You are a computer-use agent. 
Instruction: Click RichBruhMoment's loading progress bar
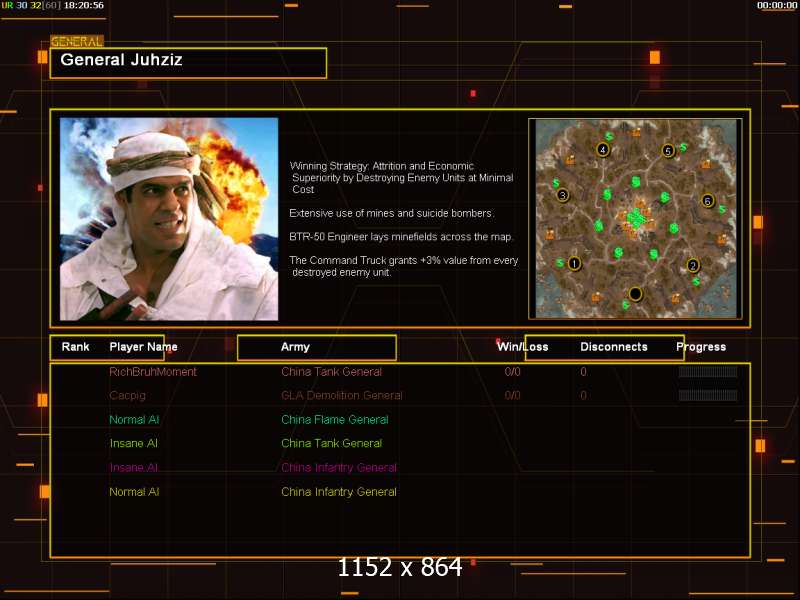[x=707, y=372]
